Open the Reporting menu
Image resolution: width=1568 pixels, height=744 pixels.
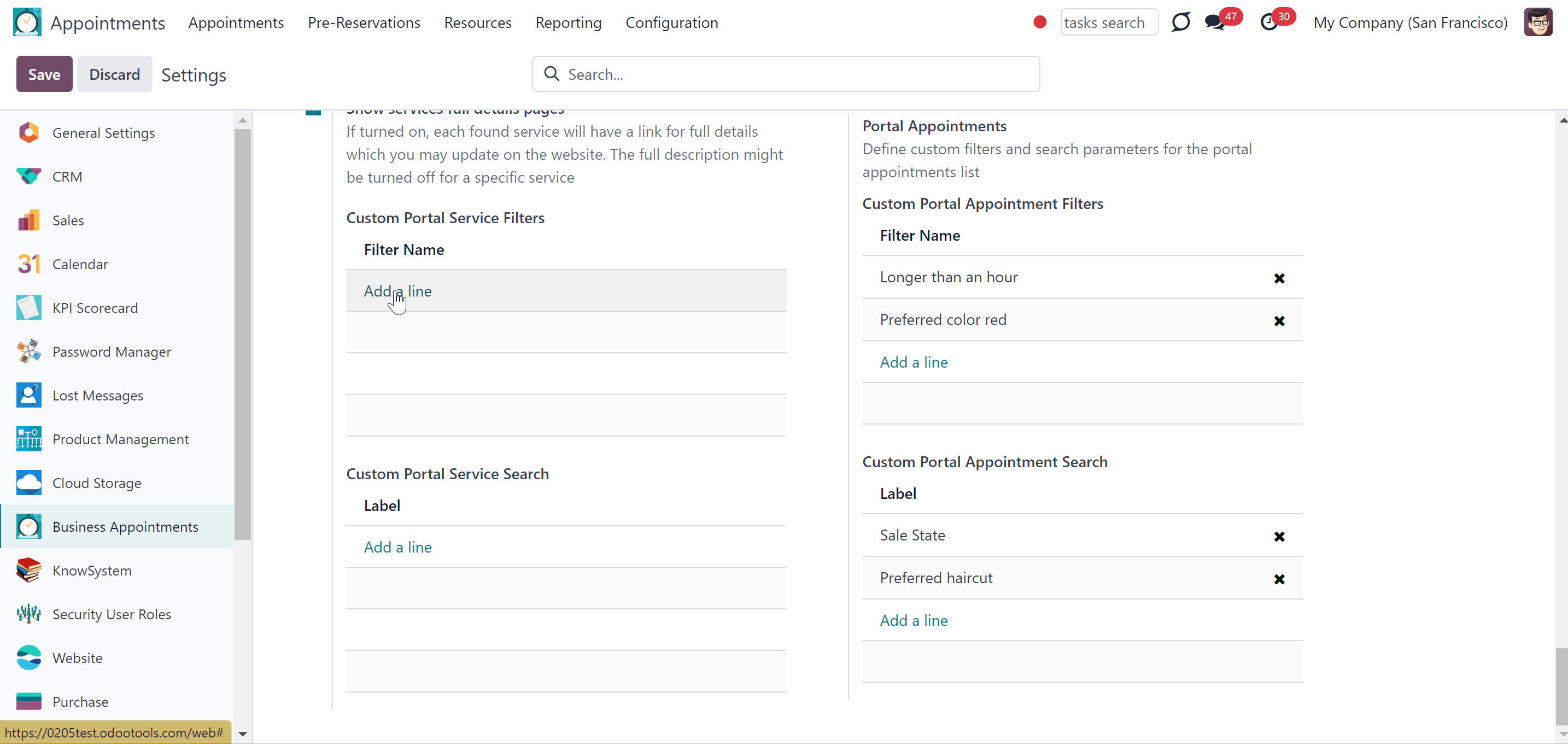tap(568, 22)
